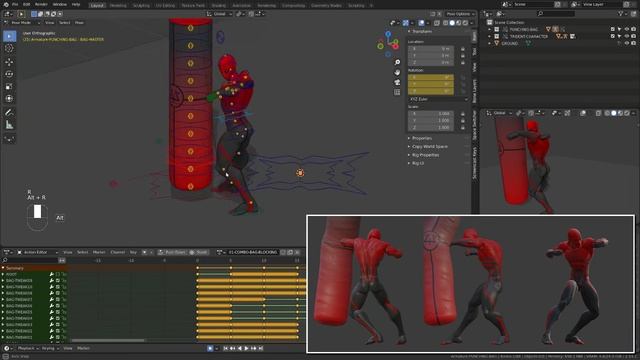Open the Marker menu in Action Editor header

(99, 252)
